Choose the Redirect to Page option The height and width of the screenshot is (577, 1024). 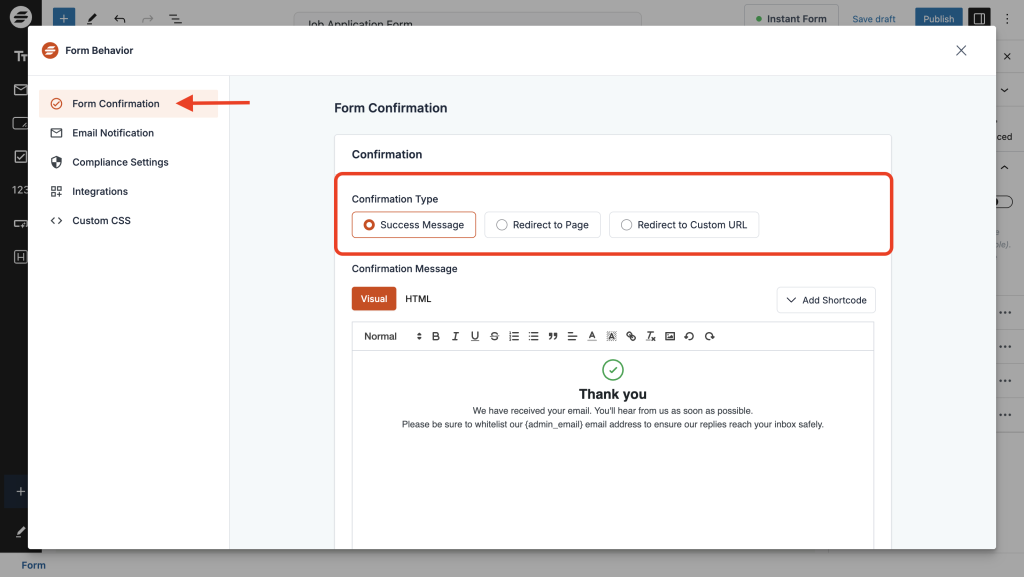542,225
